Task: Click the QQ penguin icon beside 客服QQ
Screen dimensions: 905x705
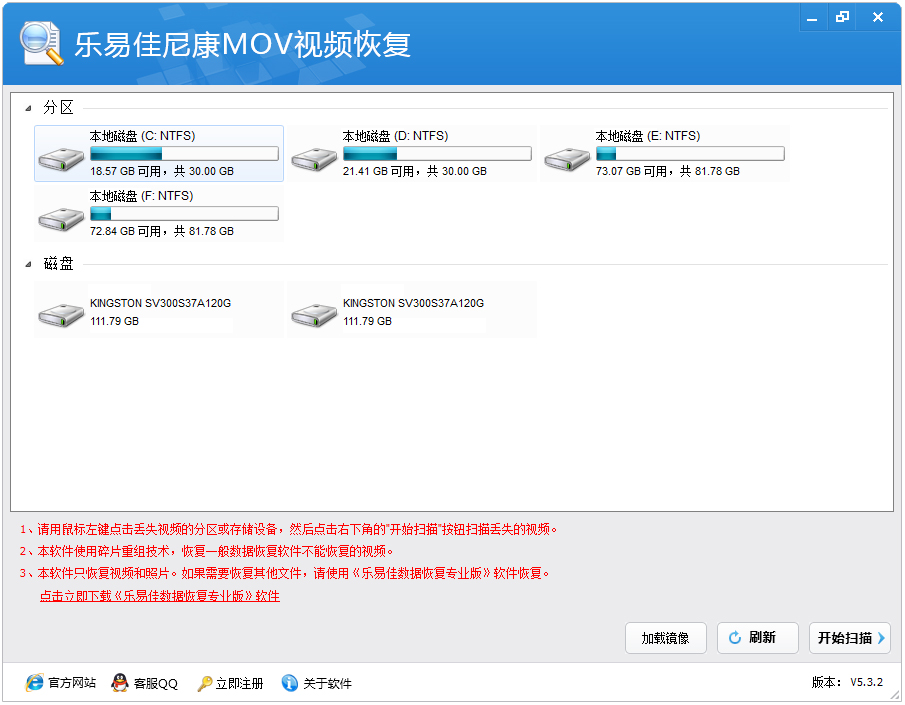Action: pyautogui.click(x=120, y=683)
